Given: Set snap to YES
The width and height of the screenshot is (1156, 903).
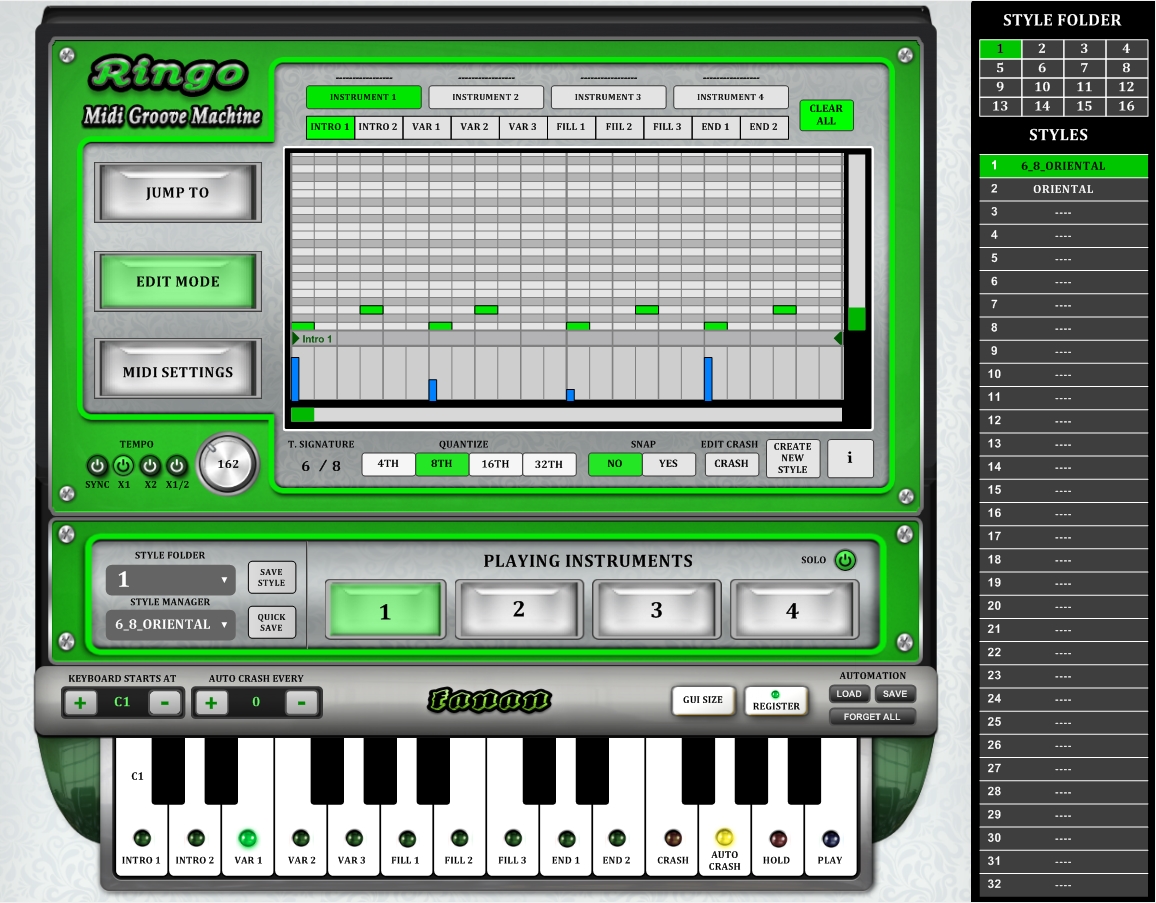Looking at the screenshot, I should pyautogui.click(x=668, y=464).
